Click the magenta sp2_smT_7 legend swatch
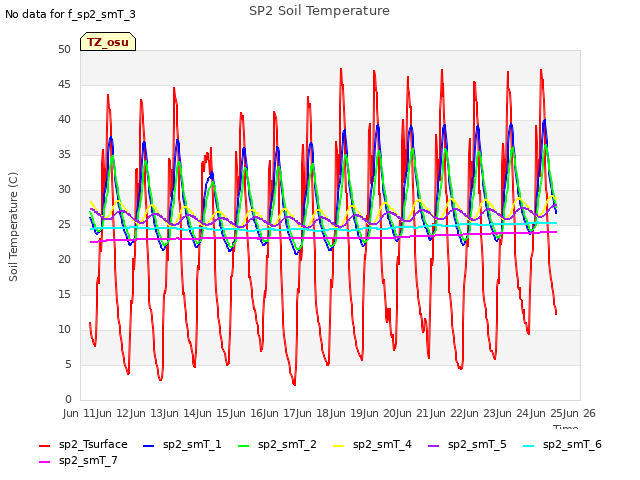640x480 pixels. (x=44, y=462)
